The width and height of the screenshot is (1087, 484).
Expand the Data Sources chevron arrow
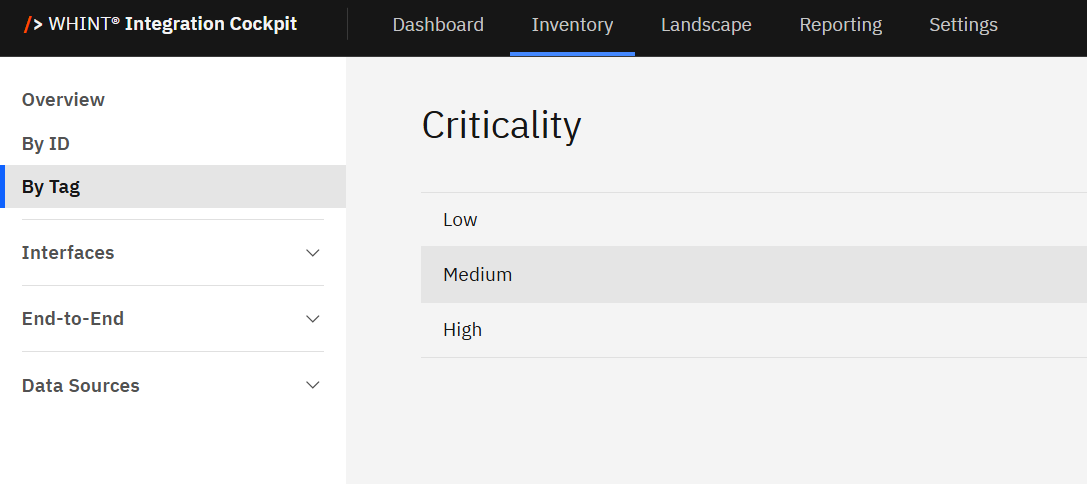(x=313, y=385)
